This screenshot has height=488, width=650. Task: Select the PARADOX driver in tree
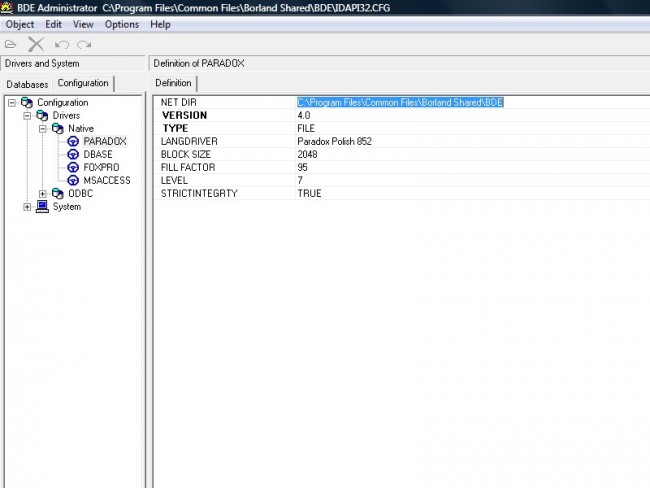105,141
